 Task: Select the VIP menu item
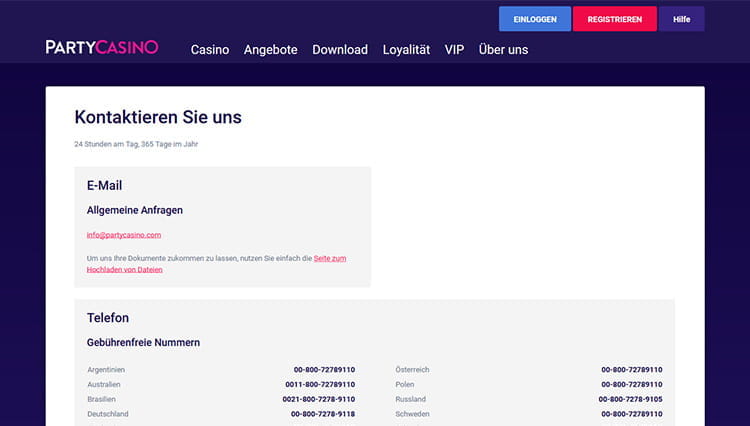click(x=454, y=50)
